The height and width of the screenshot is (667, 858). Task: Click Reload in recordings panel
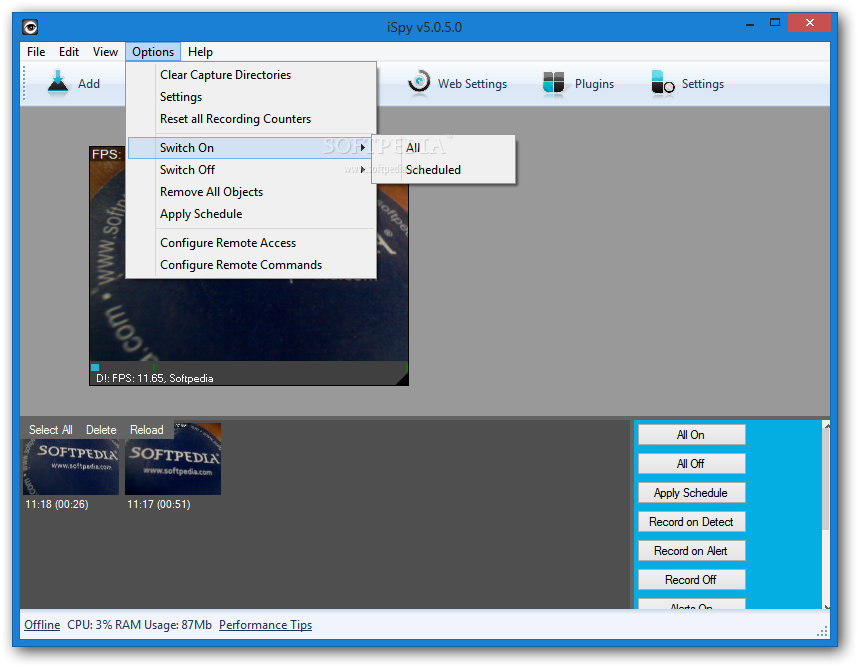(x=147, y=430)
